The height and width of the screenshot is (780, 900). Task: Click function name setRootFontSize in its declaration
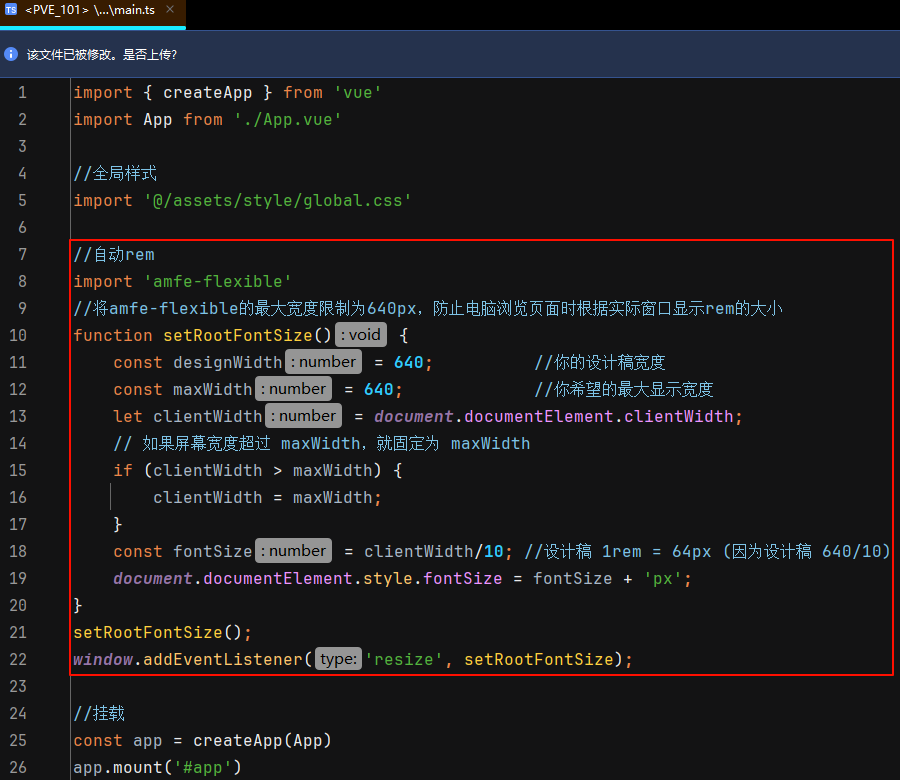click(x=238, y=335)
